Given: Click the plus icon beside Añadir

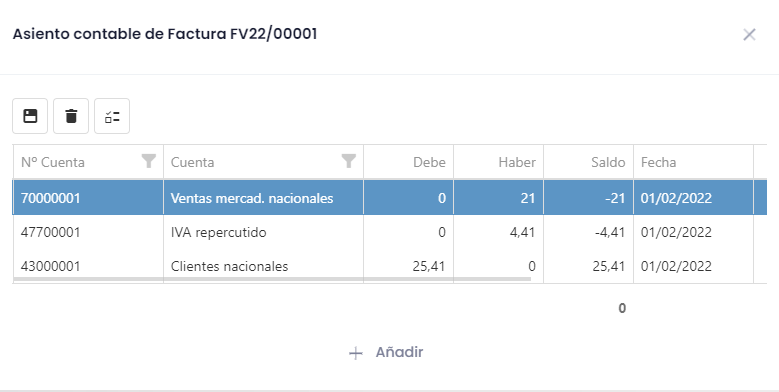Looking at the screenshot, I should pos(356,353).
